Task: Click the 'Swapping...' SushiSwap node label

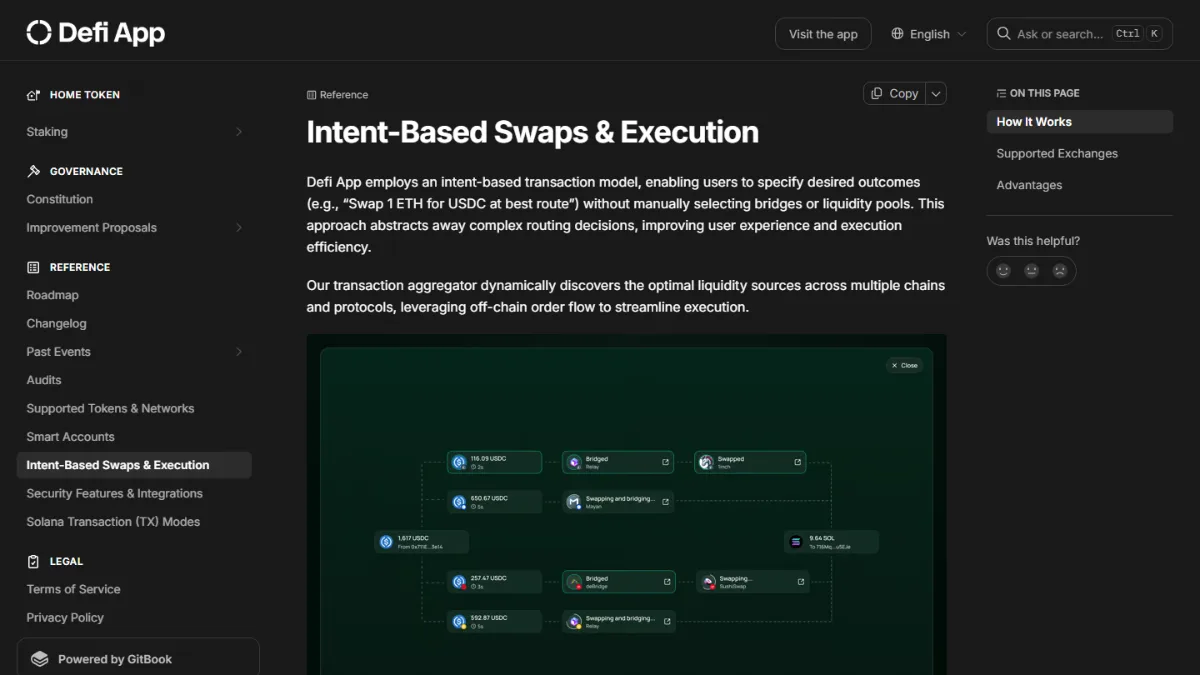Action: [736, 578]
